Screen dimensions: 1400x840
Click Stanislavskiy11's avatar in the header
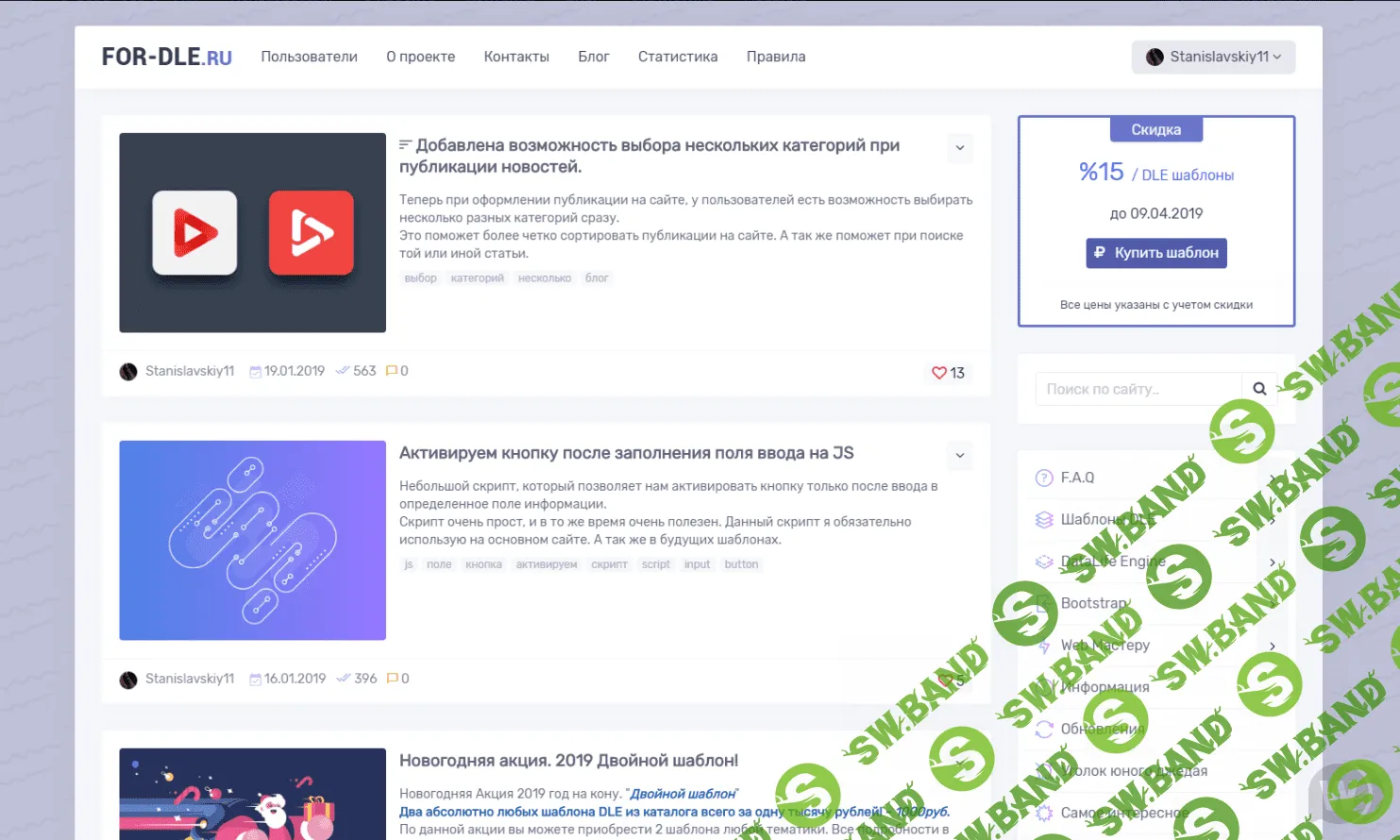(x=1154, y=57)
